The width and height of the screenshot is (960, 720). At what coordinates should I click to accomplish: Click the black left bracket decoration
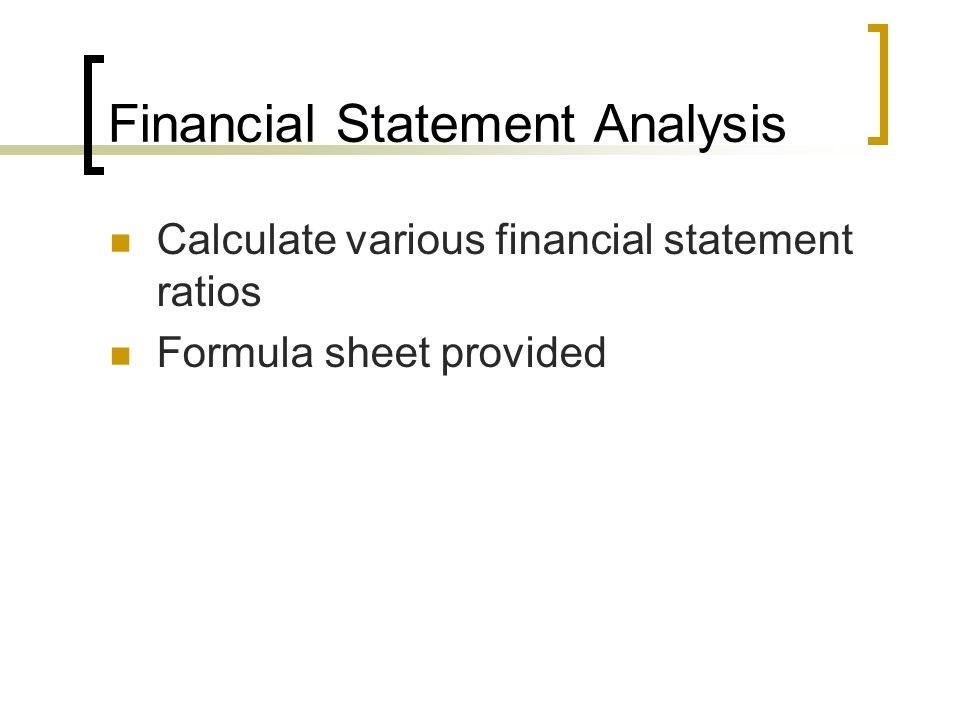pos(94,115)
